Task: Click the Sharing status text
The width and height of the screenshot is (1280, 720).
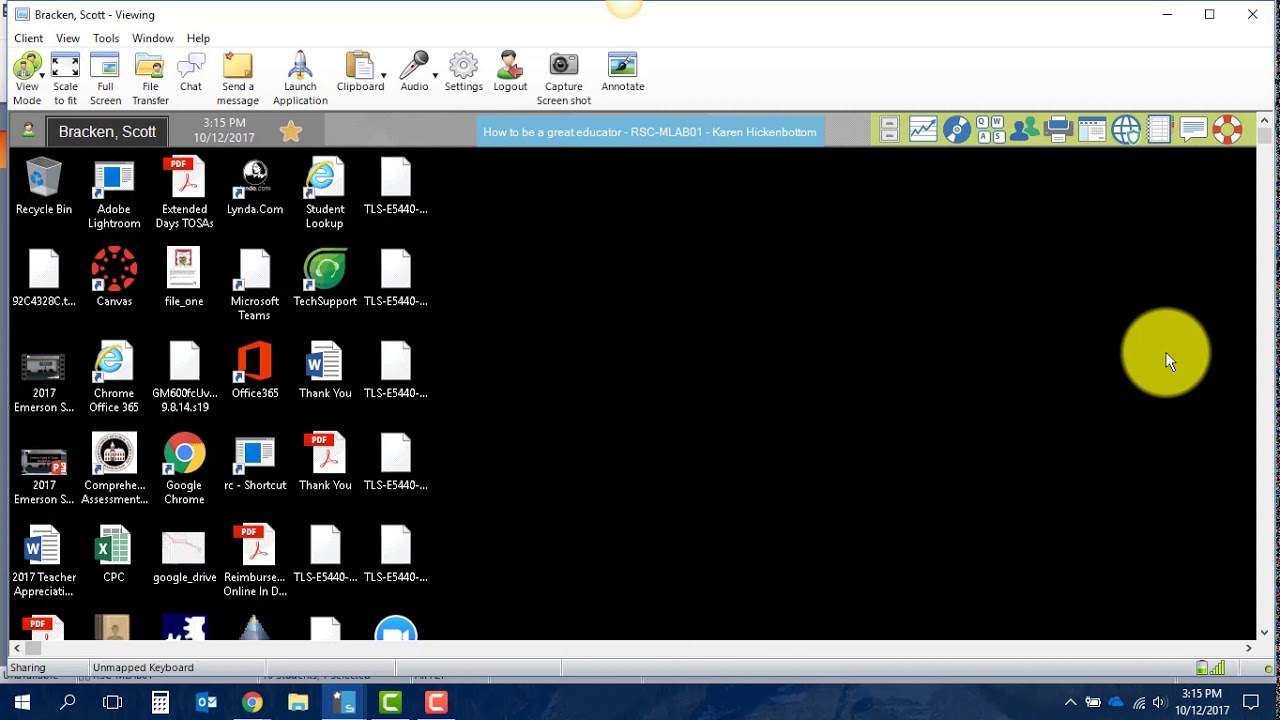Action: pyautogui.click(x=28, y=667)
